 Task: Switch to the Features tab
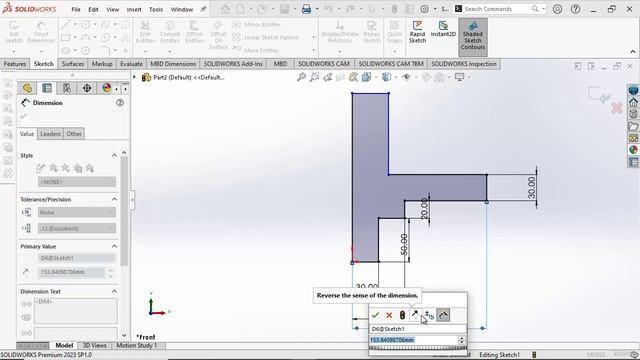15,64
